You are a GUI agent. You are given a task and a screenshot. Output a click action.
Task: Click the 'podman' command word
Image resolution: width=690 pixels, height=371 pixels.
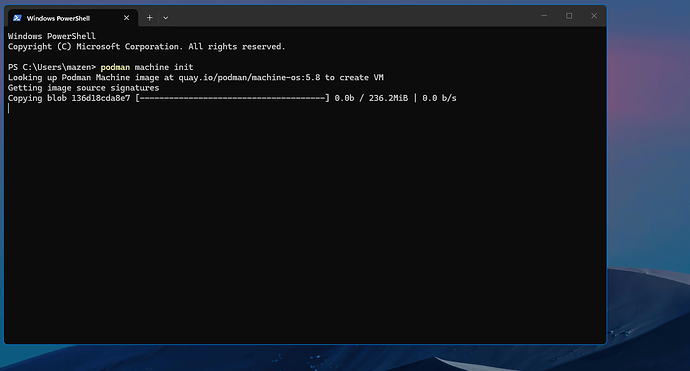[115, 67]
